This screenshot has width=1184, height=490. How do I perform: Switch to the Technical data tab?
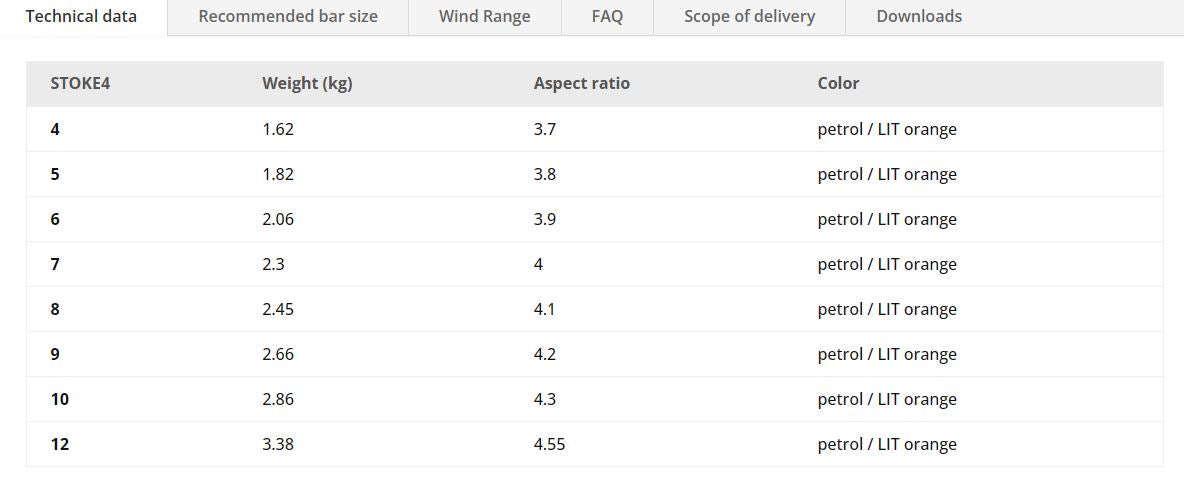pyautogui.click(x=81, y=16)
